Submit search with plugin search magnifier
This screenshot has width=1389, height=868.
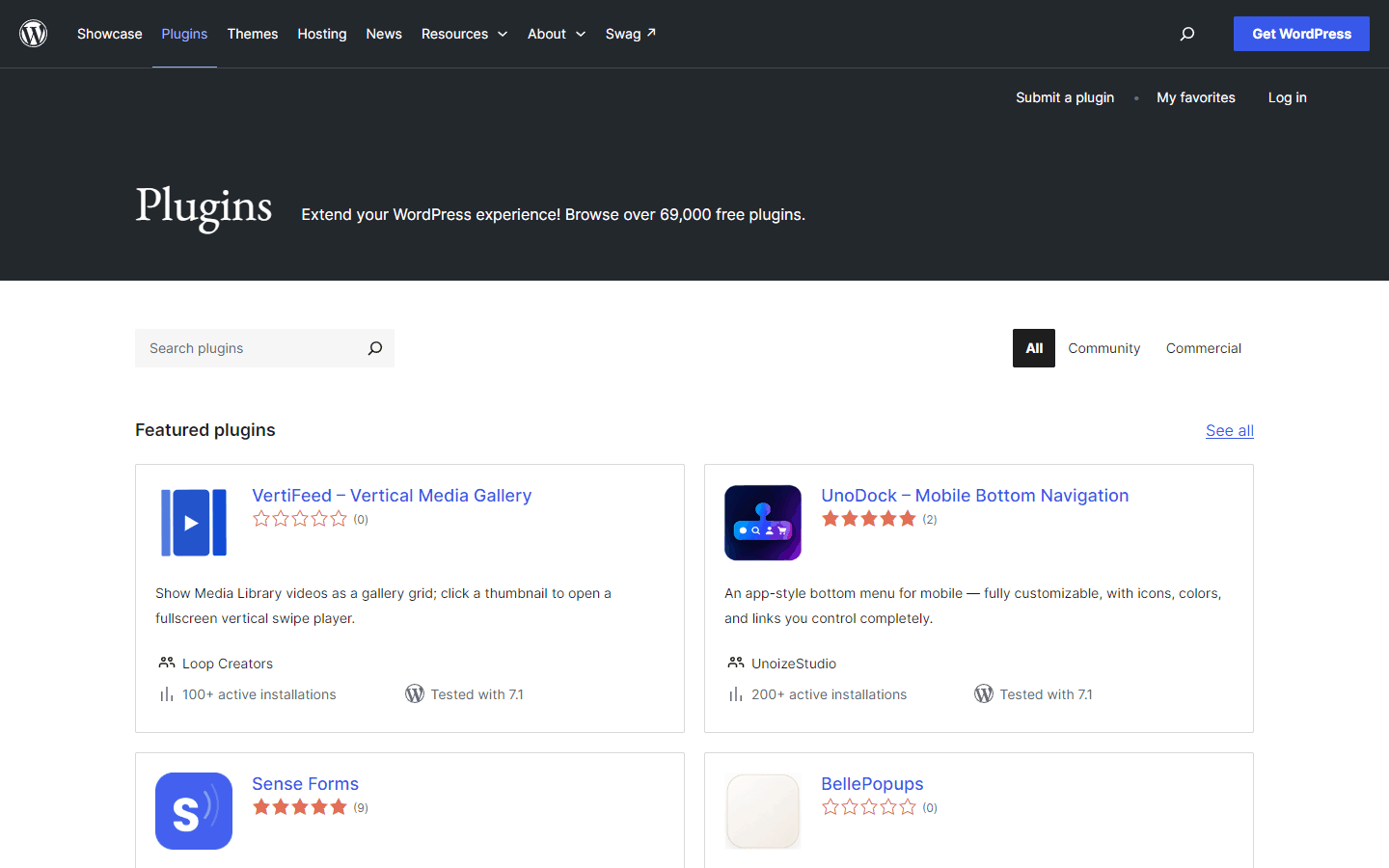(x=375, y=348)
